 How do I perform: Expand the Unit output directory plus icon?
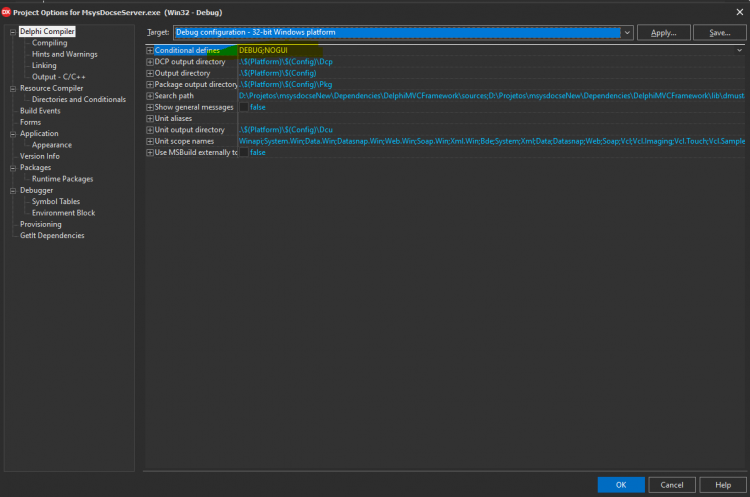[x=150, y=130]
